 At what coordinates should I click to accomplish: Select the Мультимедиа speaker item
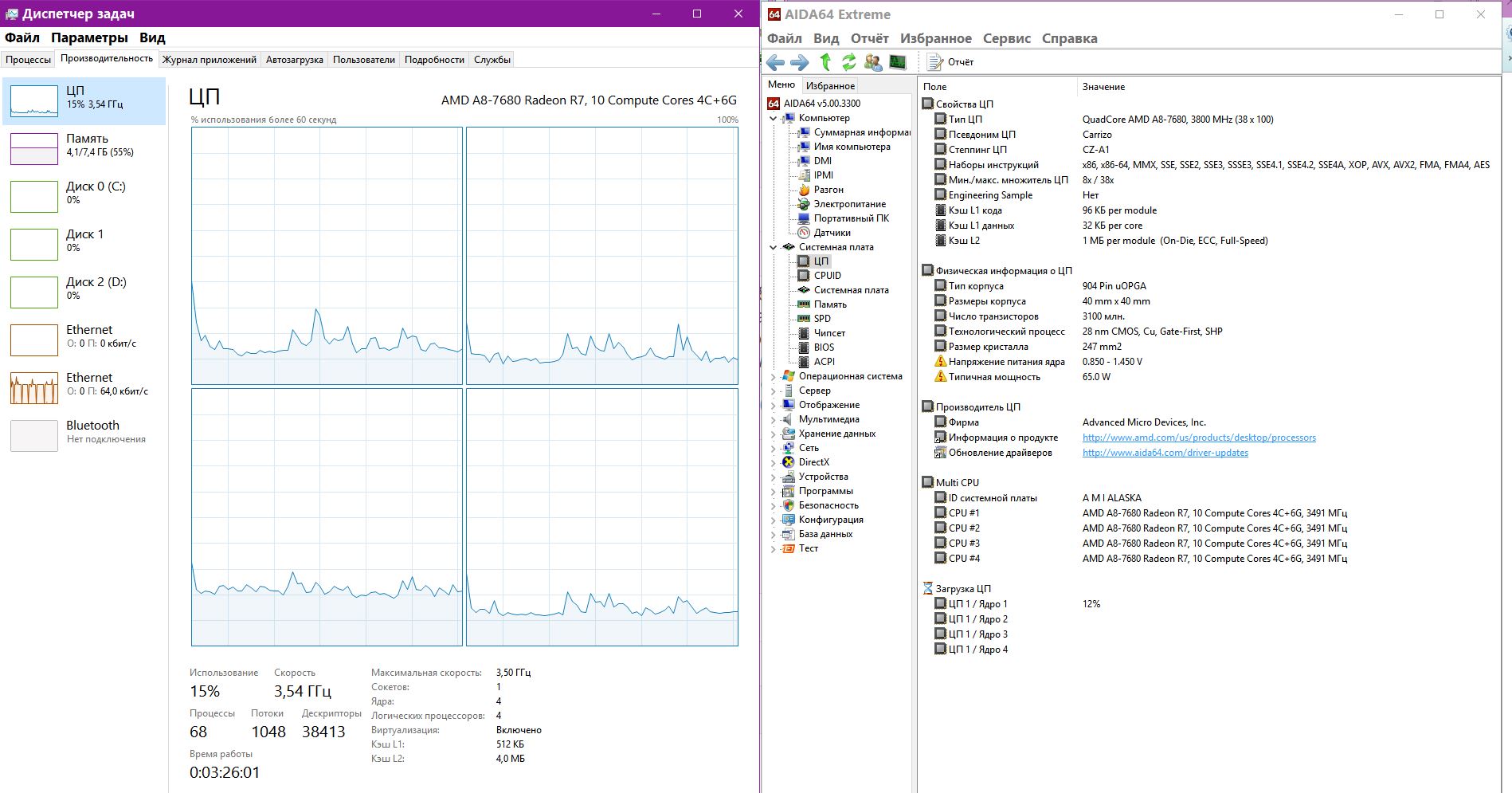[821, 419]
